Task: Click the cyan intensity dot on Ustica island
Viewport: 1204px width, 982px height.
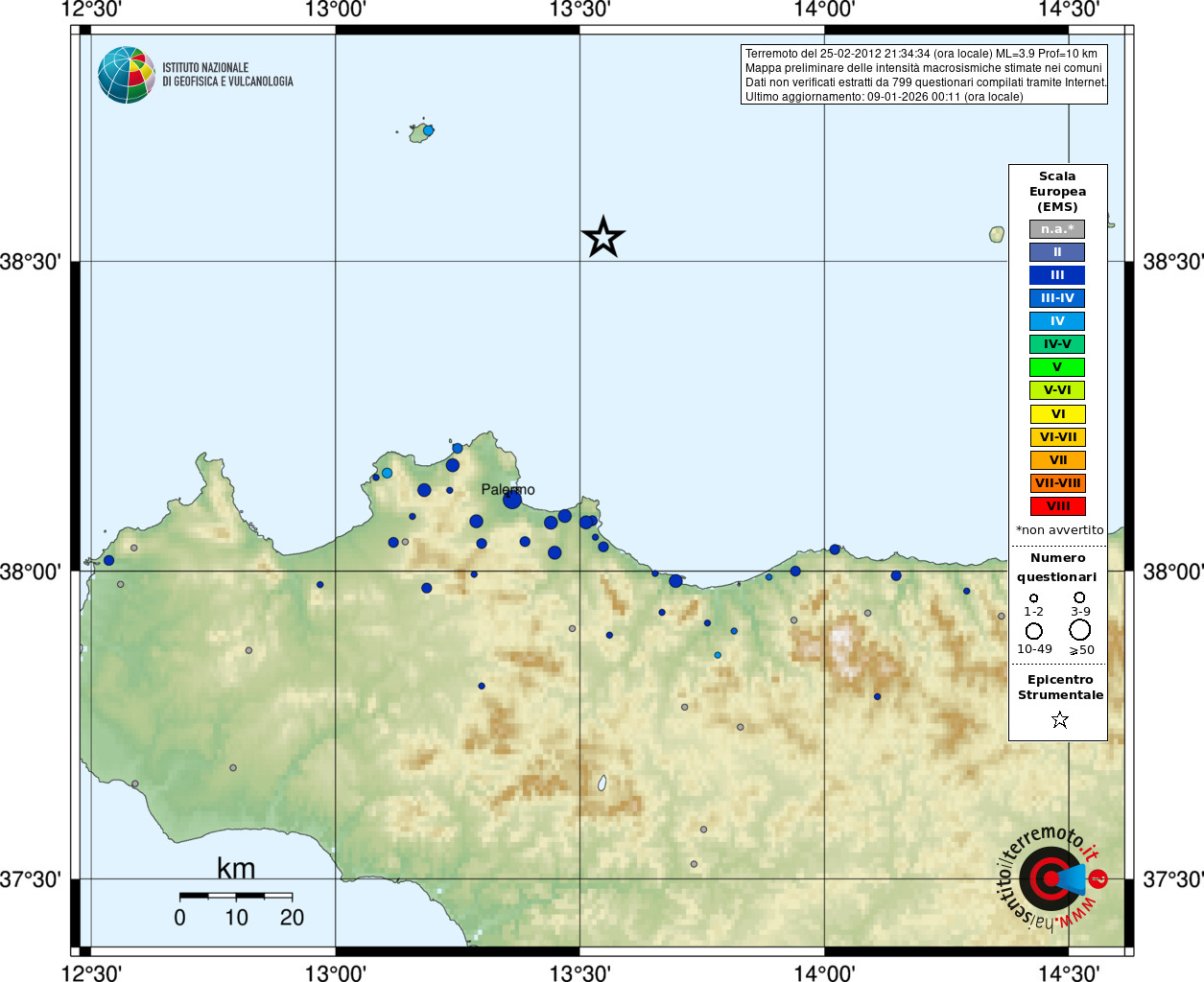Action: coord(428,130)
